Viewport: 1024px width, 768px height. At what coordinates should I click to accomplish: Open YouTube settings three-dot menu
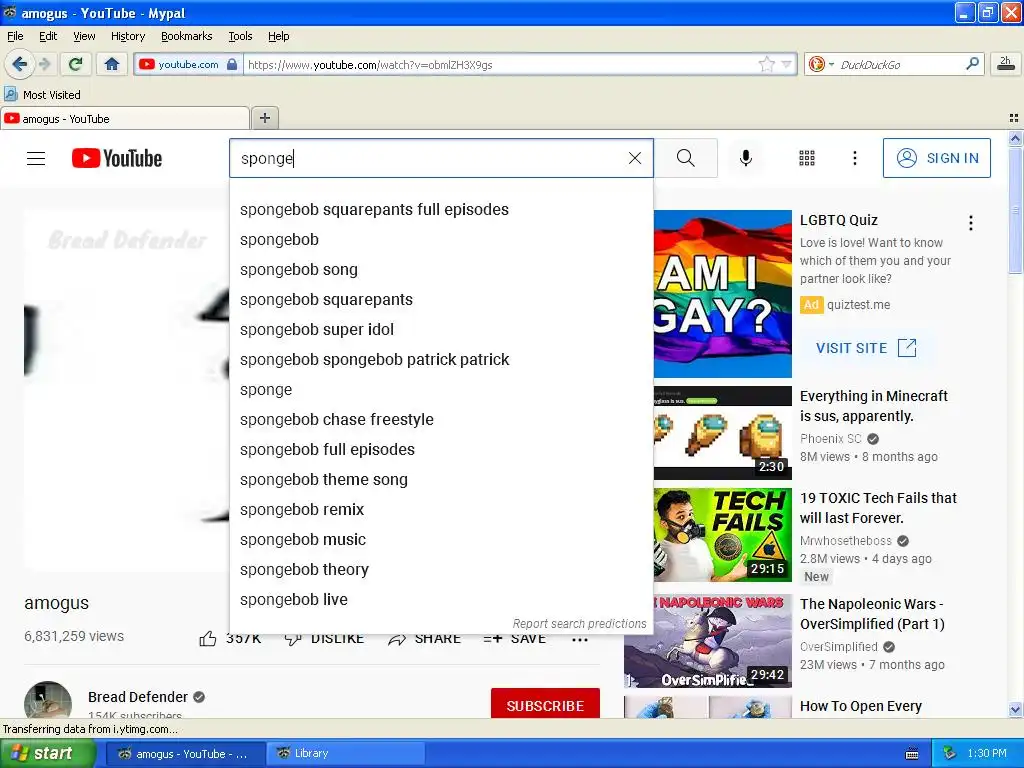point(854,158)
